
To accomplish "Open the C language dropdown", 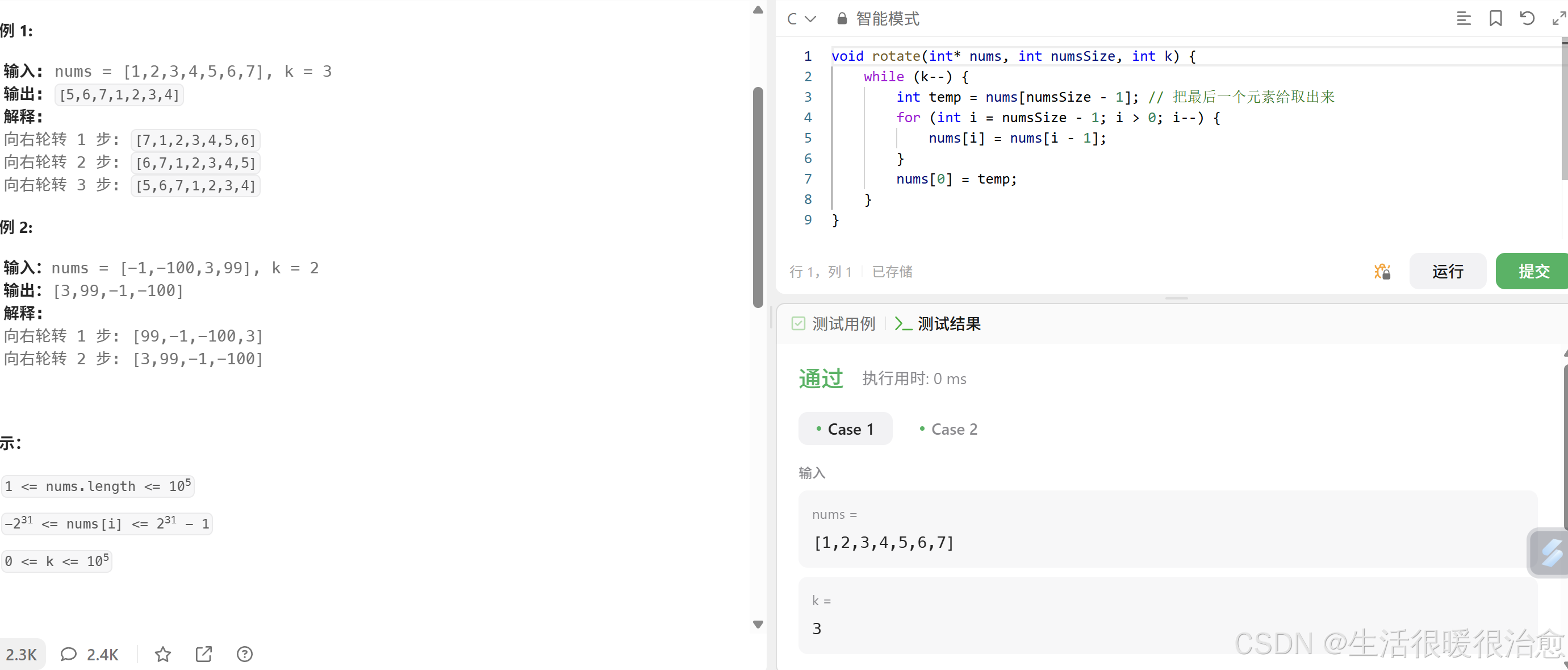I will 800,19.
